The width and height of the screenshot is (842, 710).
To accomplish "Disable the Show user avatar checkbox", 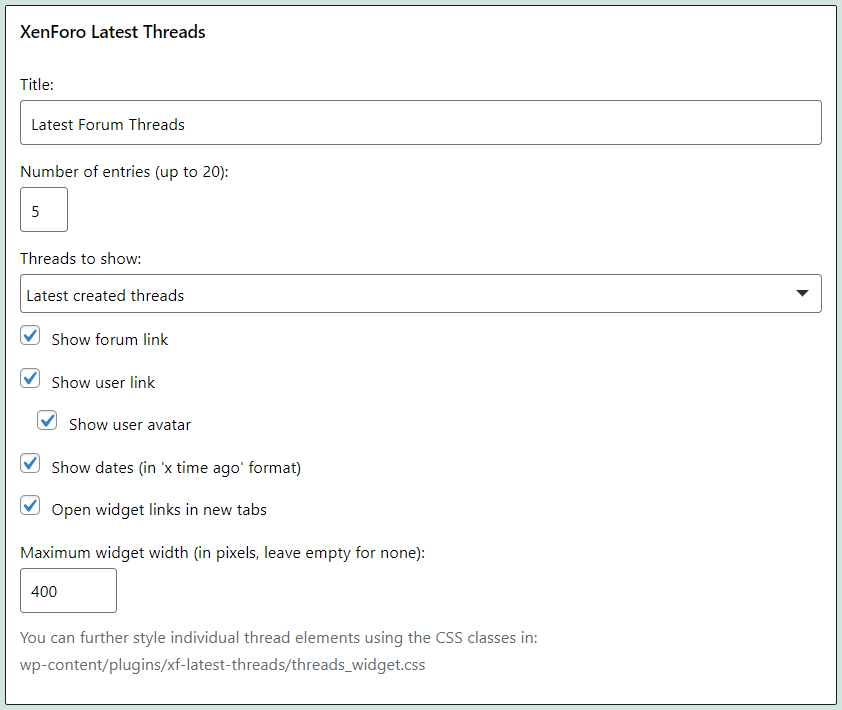I will coord(48,422).
